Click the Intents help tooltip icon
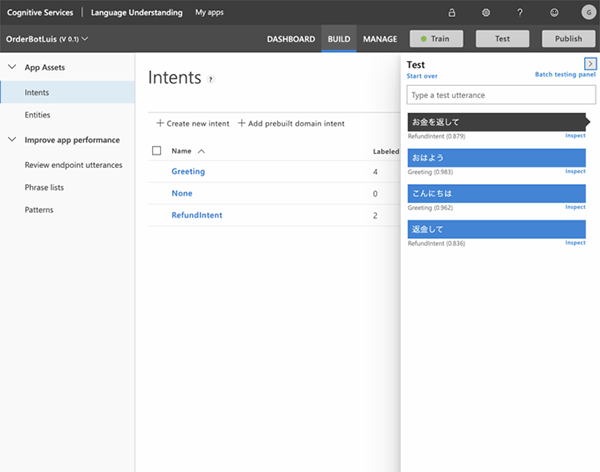This screenshot has height=472, width=600. tap(210, 79)
